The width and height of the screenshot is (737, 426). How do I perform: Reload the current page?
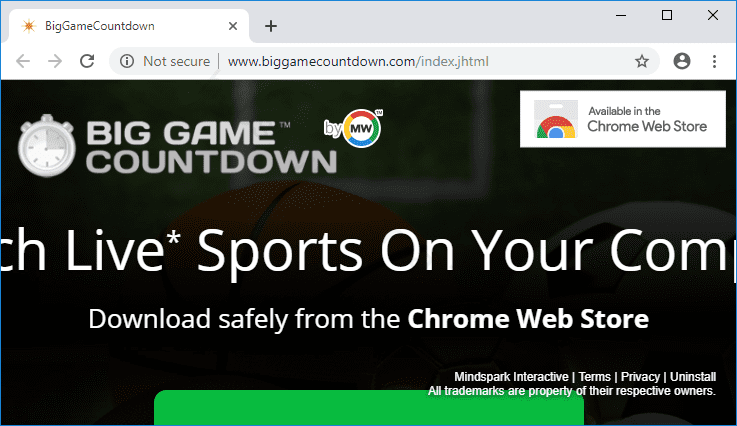[x=88, y=61]
